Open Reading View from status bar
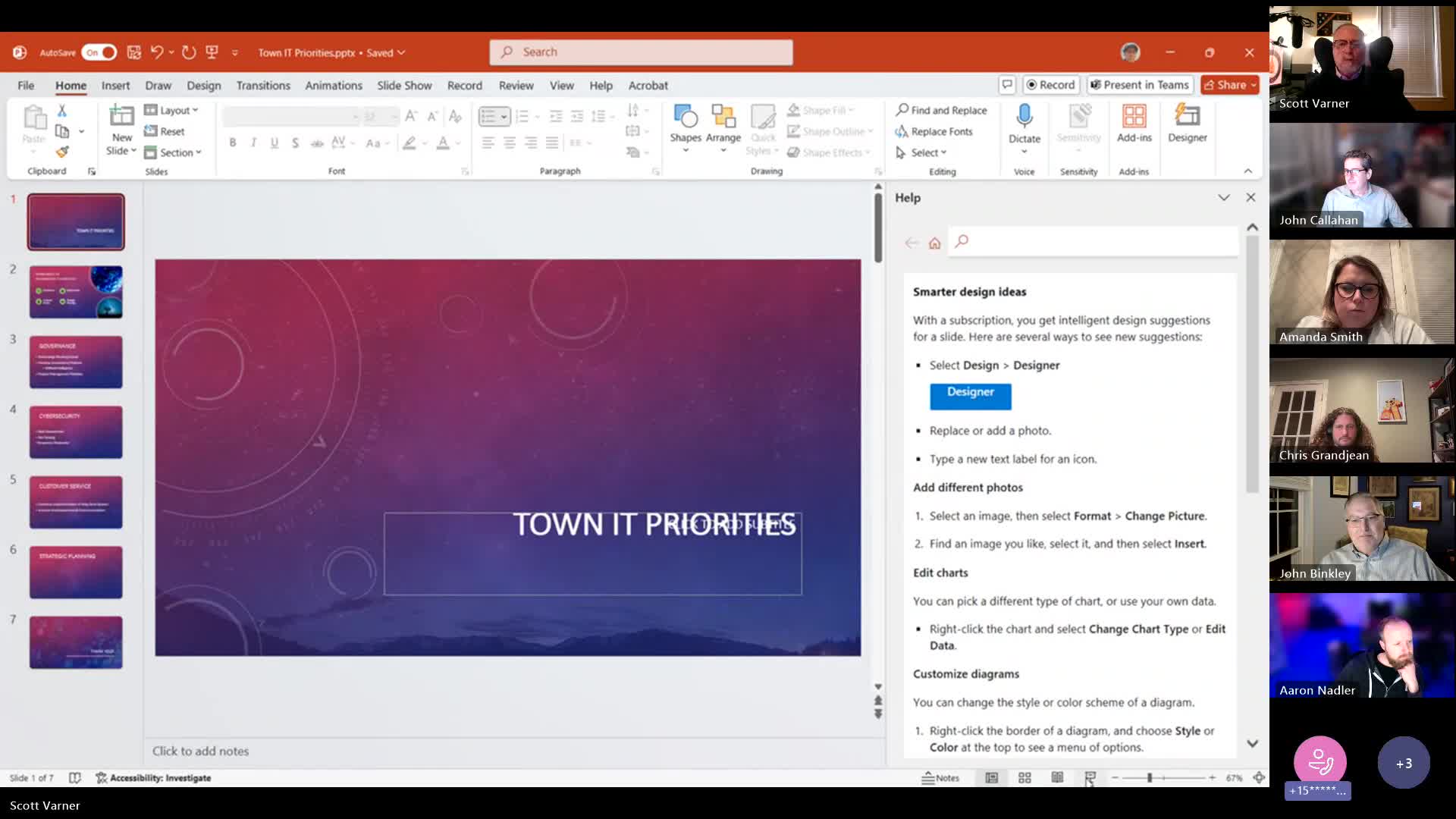 pos(1057,777)
